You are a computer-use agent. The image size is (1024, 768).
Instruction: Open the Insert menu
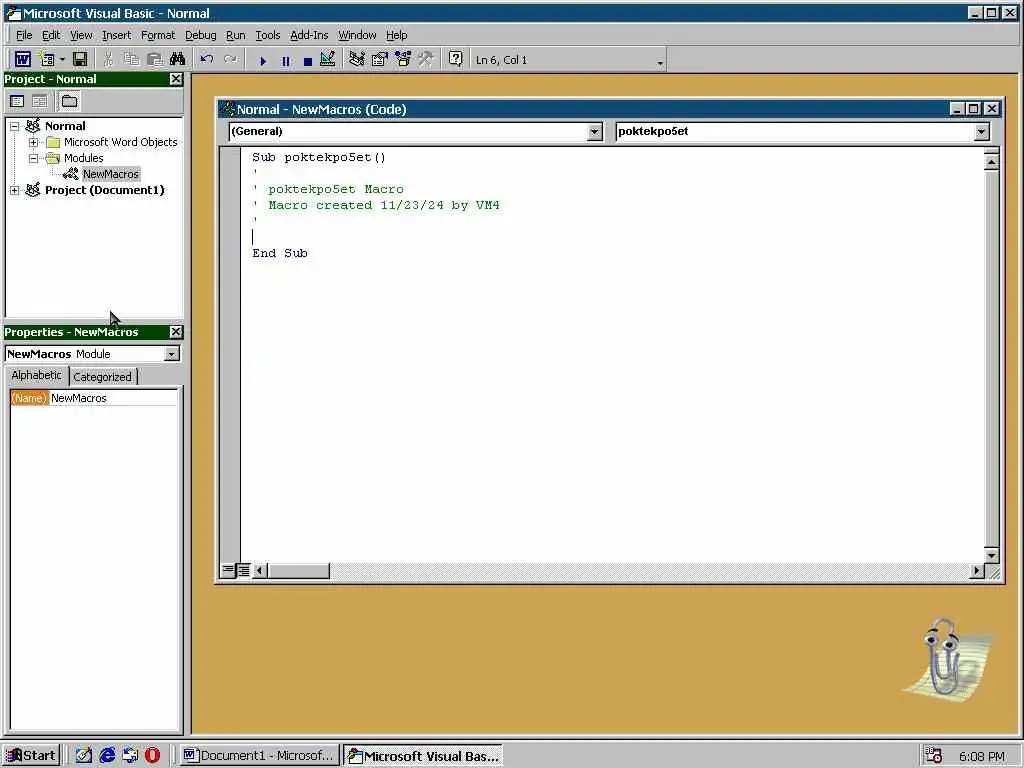pyautogui.click(x=116, y=35)
